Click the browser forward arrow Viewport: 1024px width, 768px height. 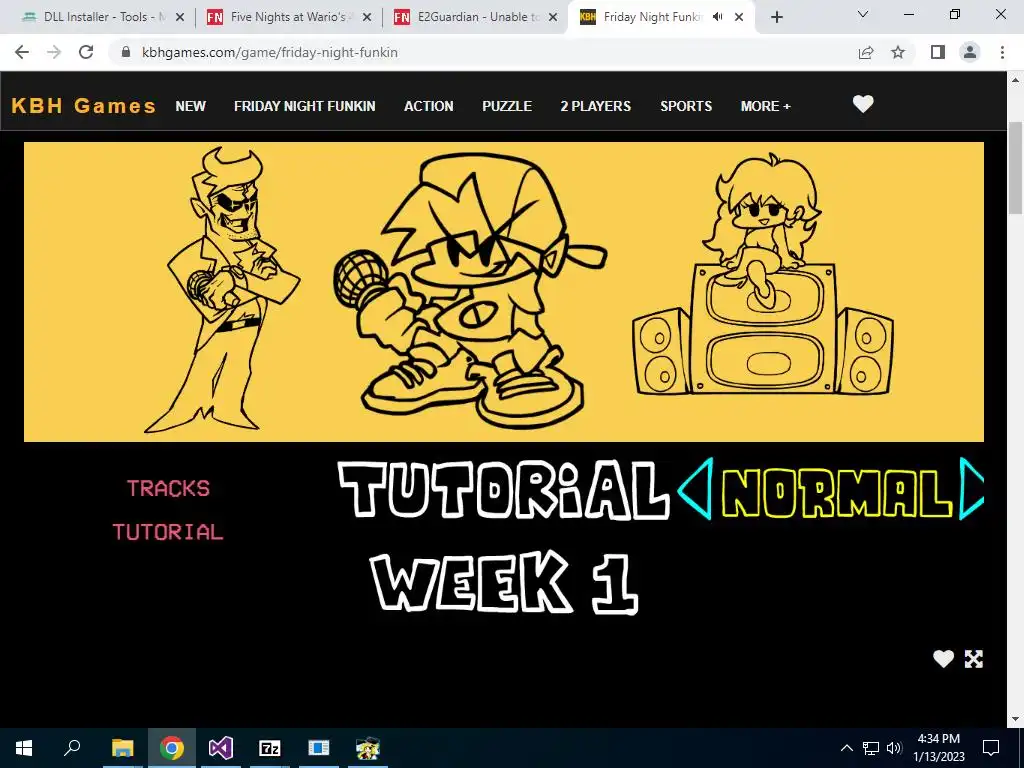pos(54,52)
